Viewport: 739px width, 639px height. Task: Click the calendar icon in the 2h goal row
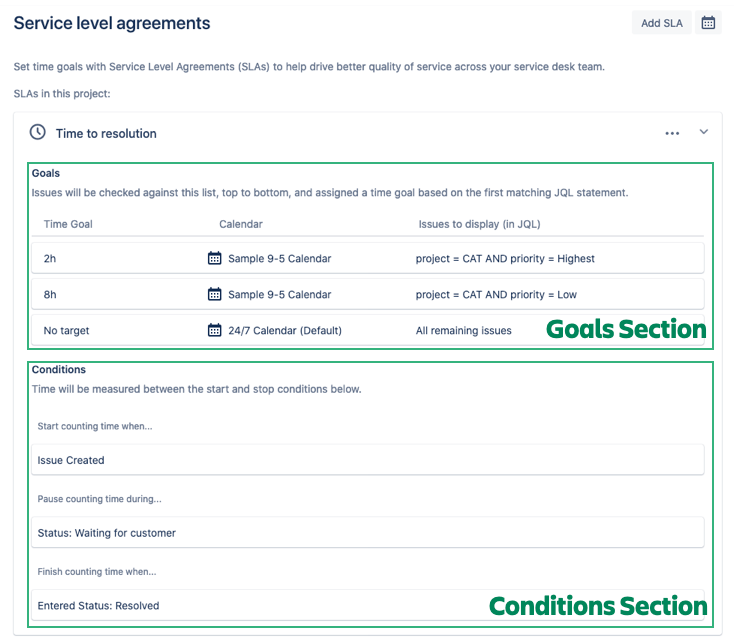pyautogui.click(x=214, y=258)
